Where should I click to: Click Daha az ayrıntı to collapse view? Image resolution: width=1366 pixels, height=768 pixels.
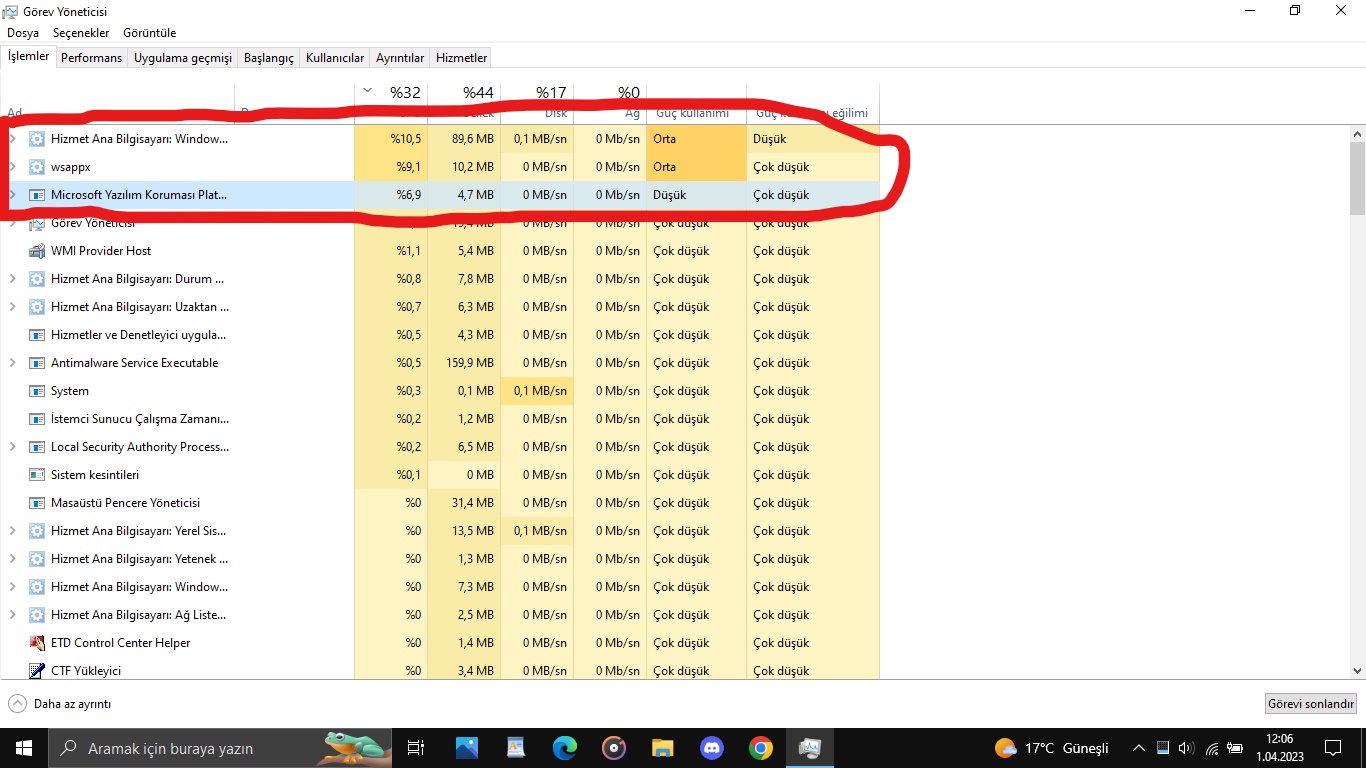tap(60, 704)
